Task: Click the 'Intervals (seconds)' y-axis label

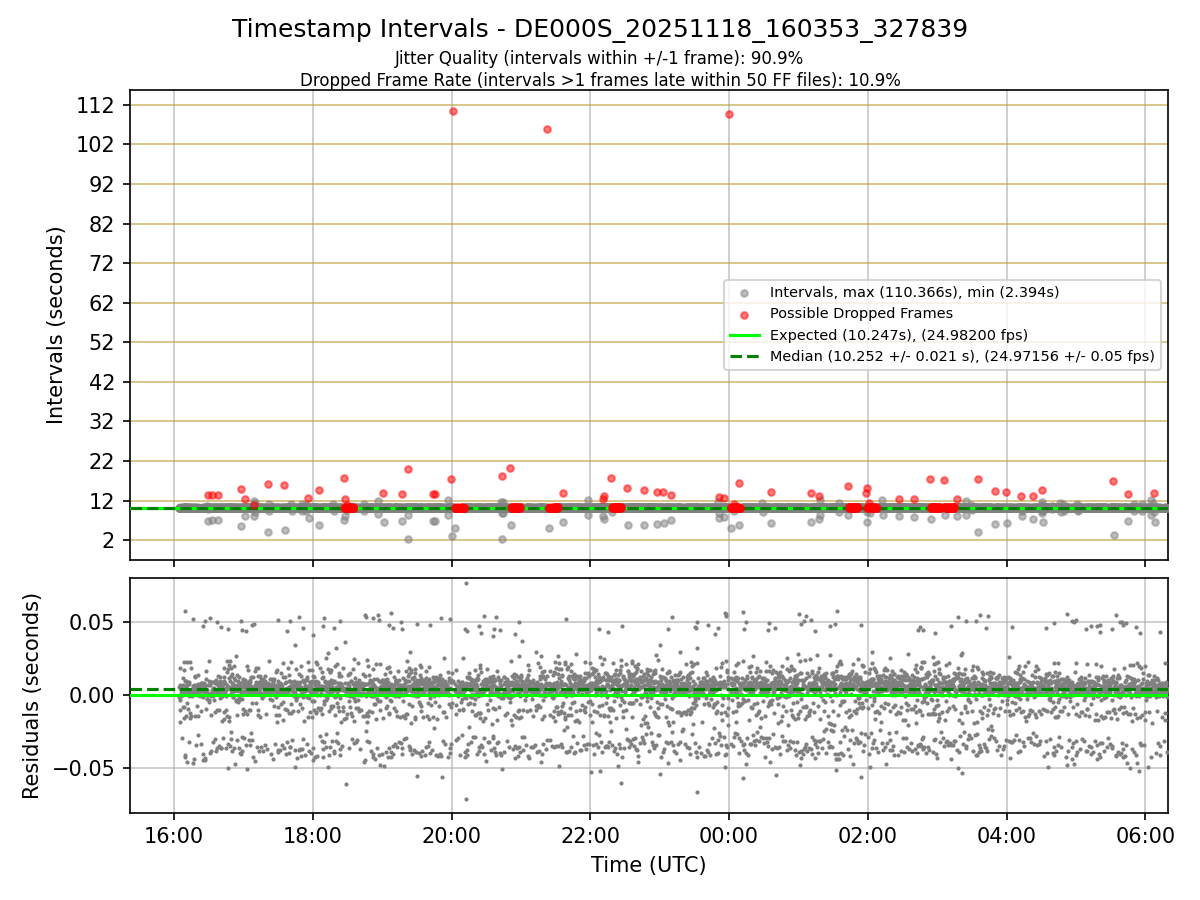Action: [56, 325]
